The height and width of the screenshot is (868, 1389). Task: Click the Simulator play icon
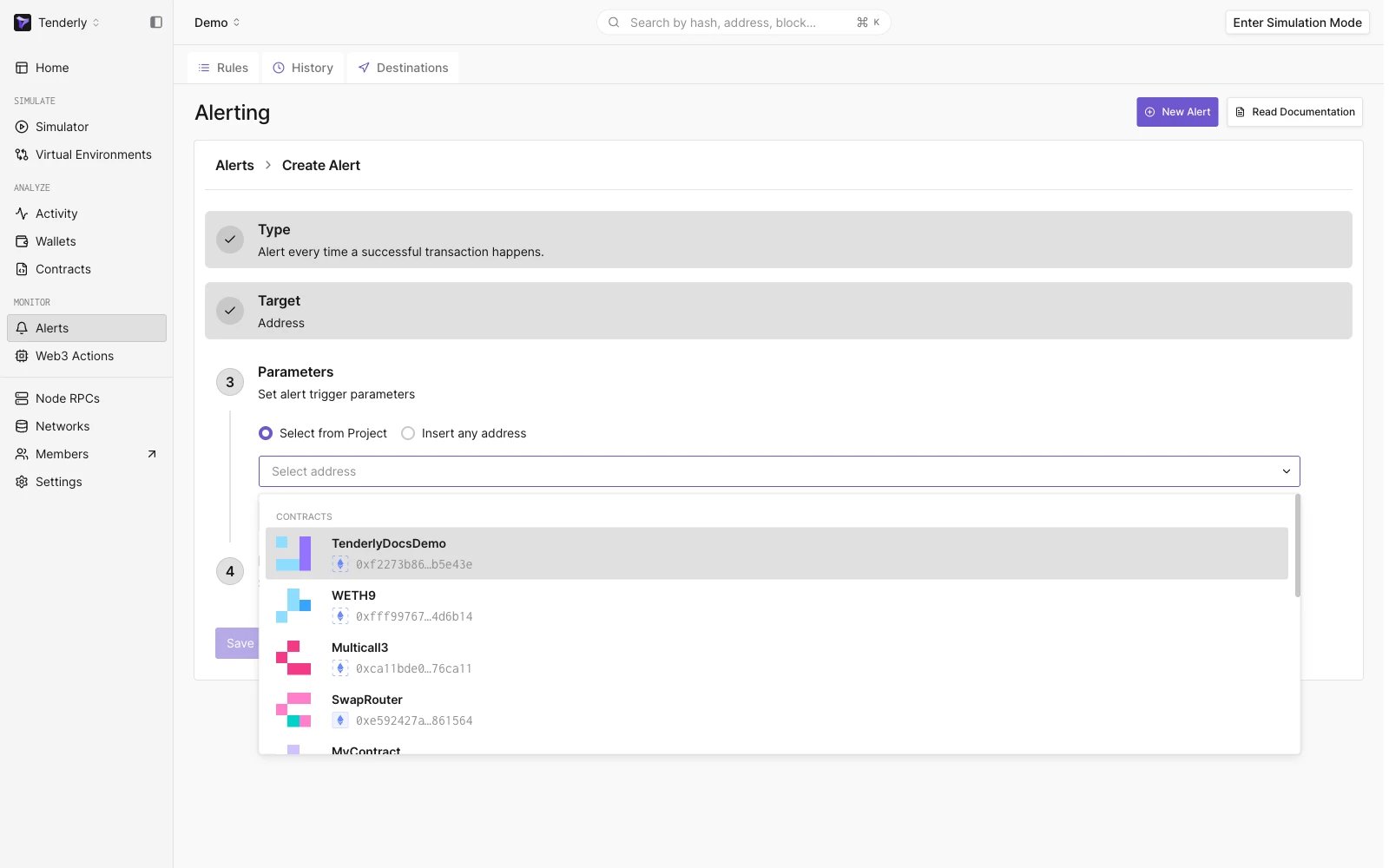(x=22, y=127)
